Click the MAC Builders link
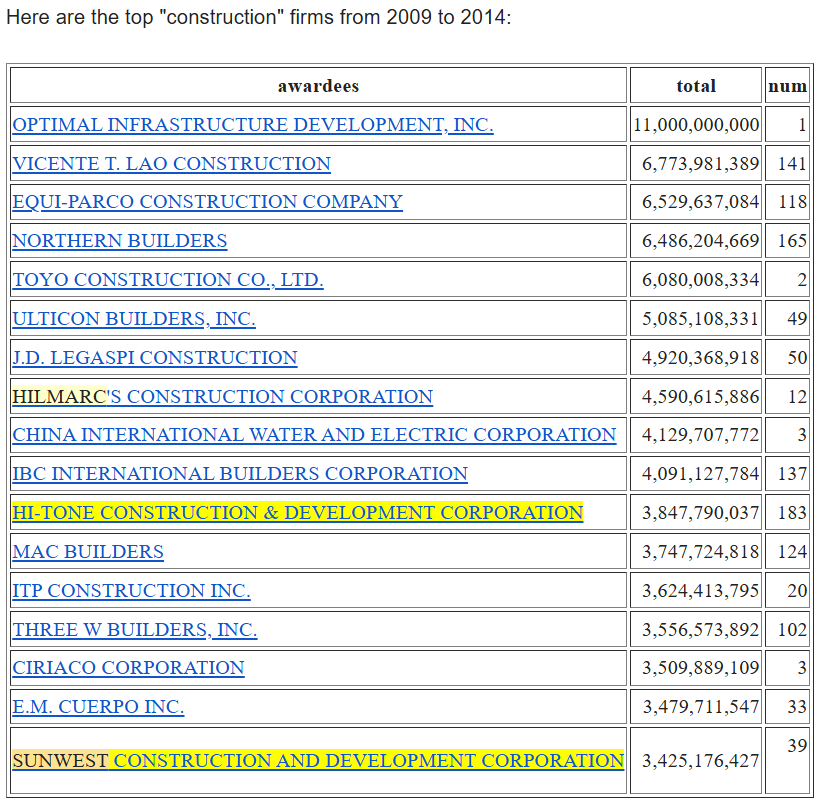 [x=88, y=552]
